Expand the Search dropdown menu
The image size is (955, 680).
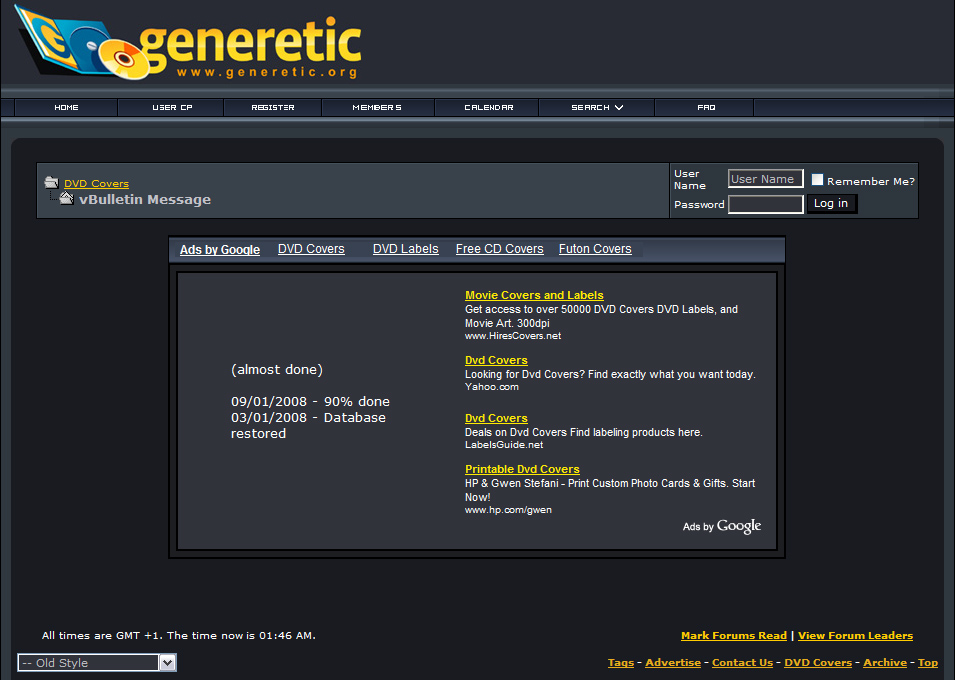point(597,107)
